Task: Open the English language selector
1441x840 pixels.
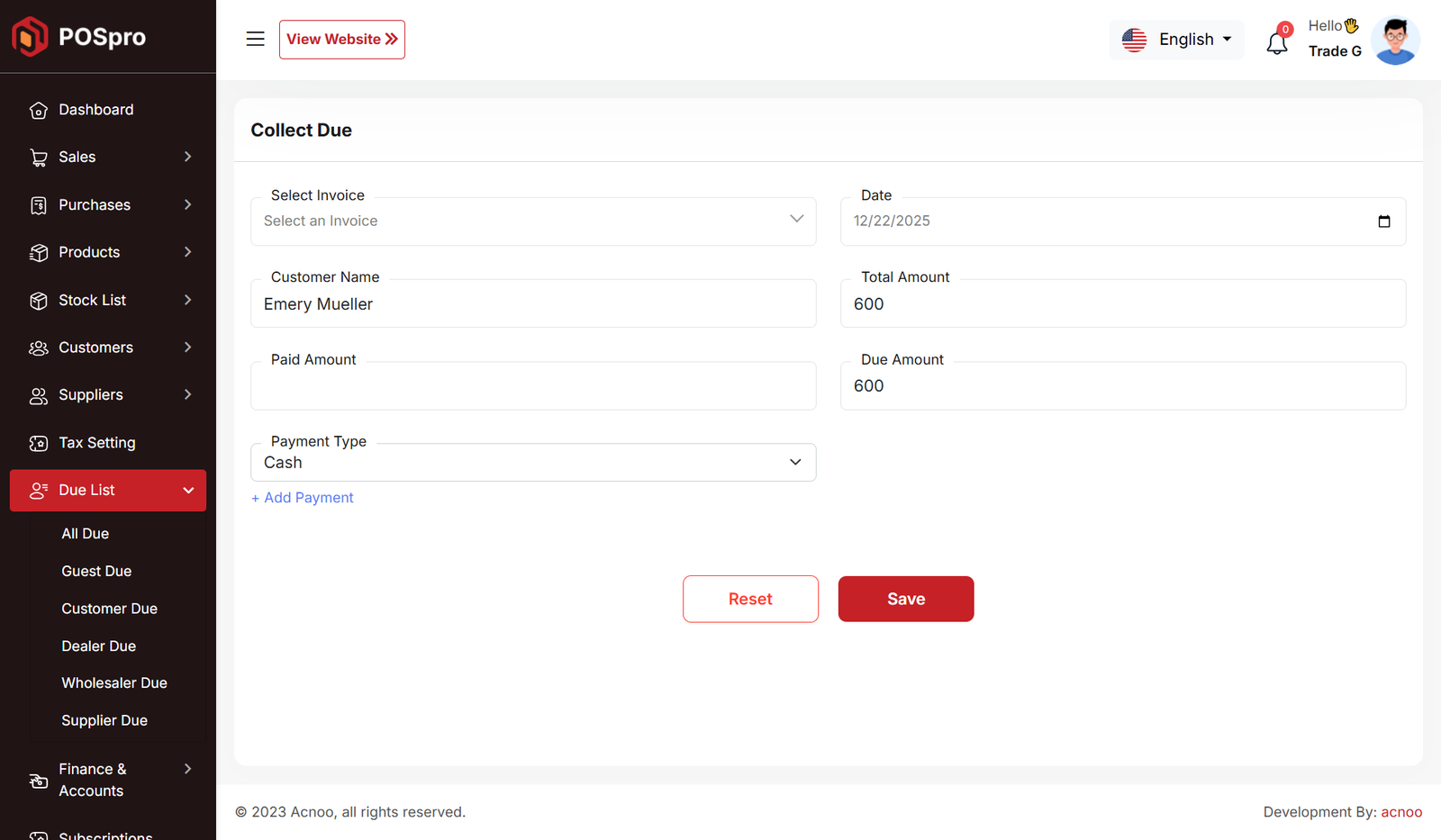Action: pos(1176,40)
